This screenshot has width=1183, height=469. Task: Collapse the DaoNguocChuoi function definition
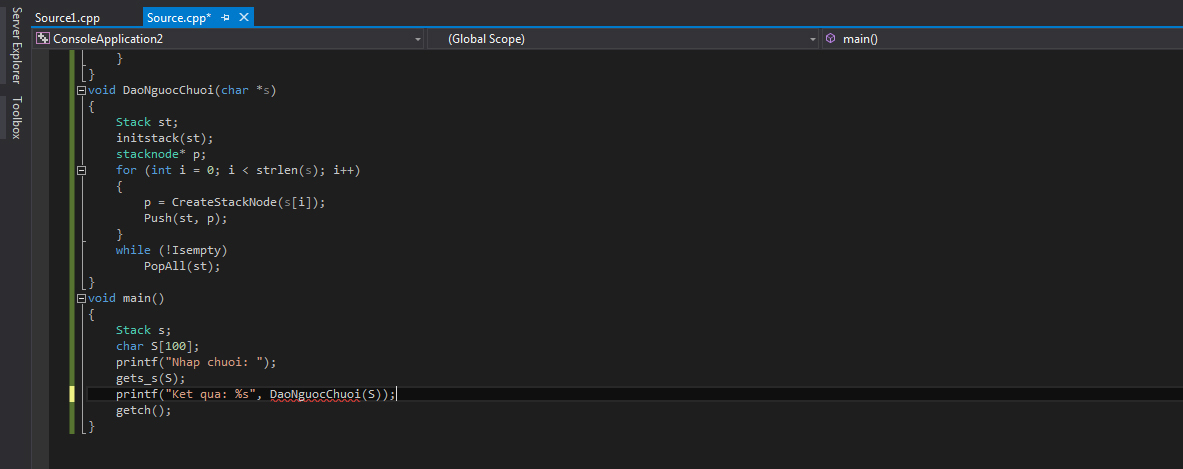click(81, 90)
